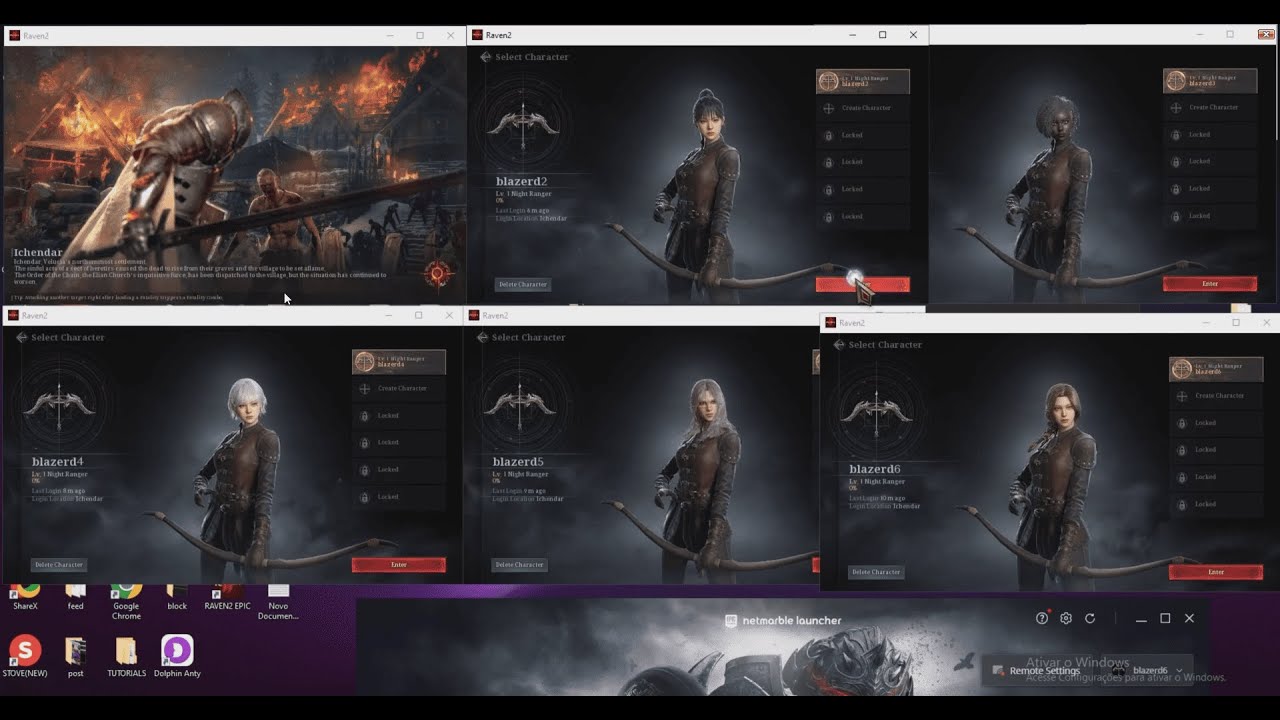Go back from blazerd4 Select Character screen
The width and height of the screenshot is (1280, 720).
(22, 337)
